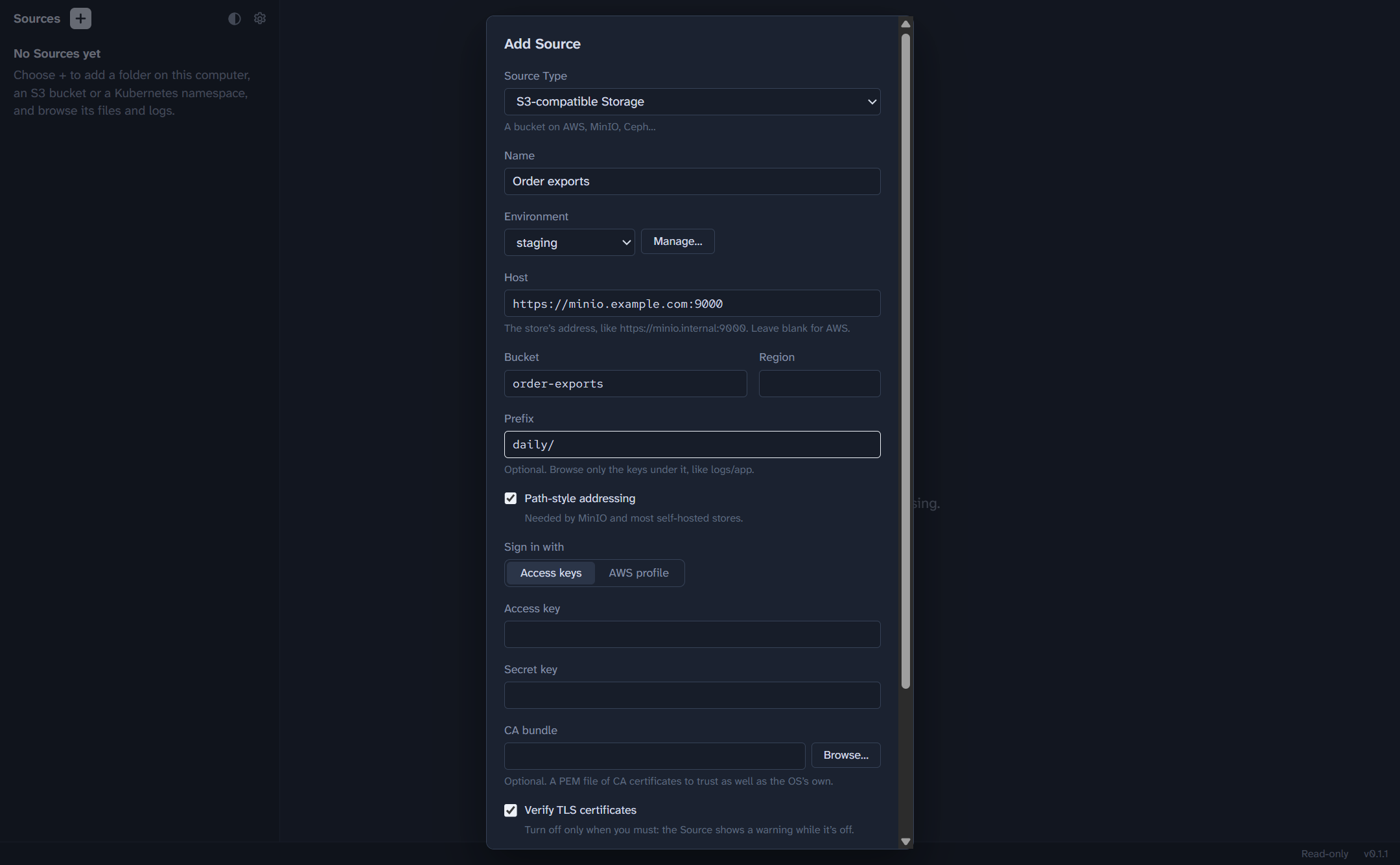Click the CA bundle path field
The image size is (1400, 865).
655,756
